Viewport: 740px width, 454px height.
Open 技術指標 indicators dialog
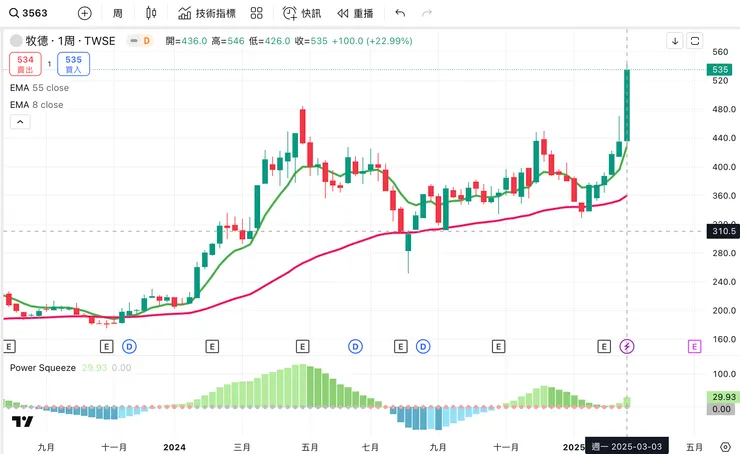pos(207,13)
